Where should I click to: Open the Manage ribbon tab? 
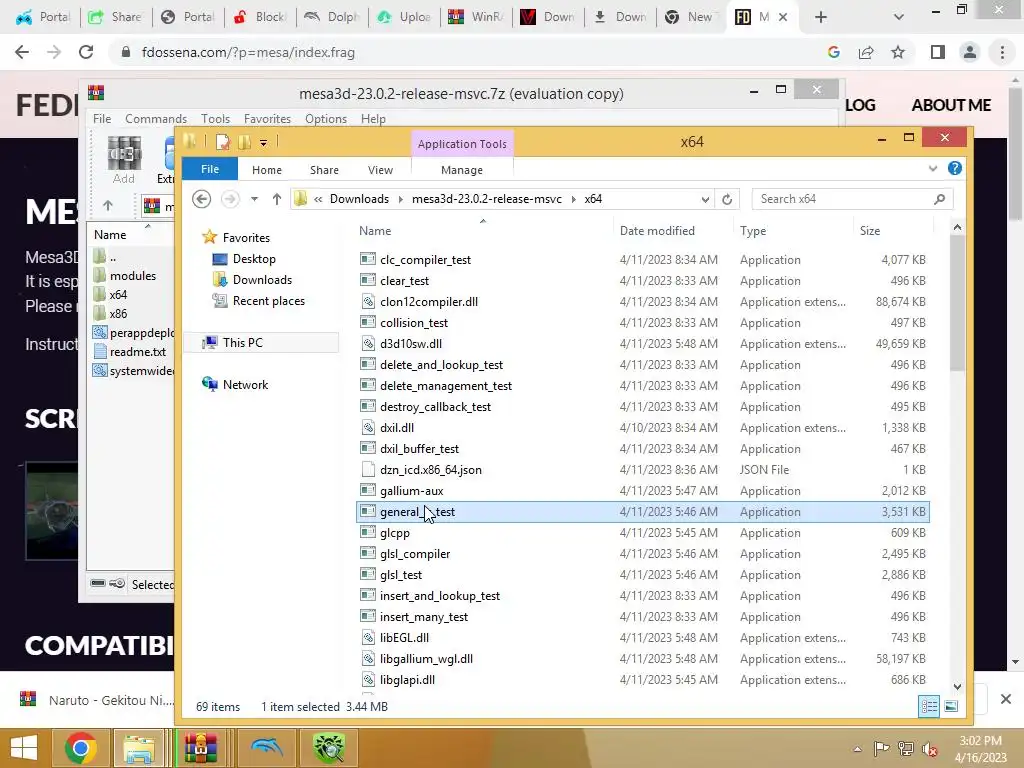[x=462, y=170]
